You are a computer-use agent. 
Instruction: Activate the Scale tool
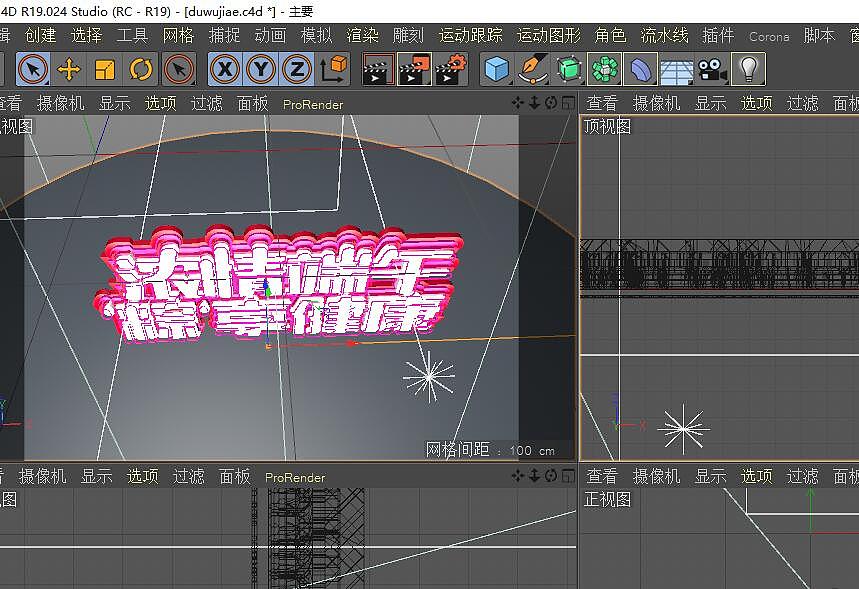click(105, 70)
